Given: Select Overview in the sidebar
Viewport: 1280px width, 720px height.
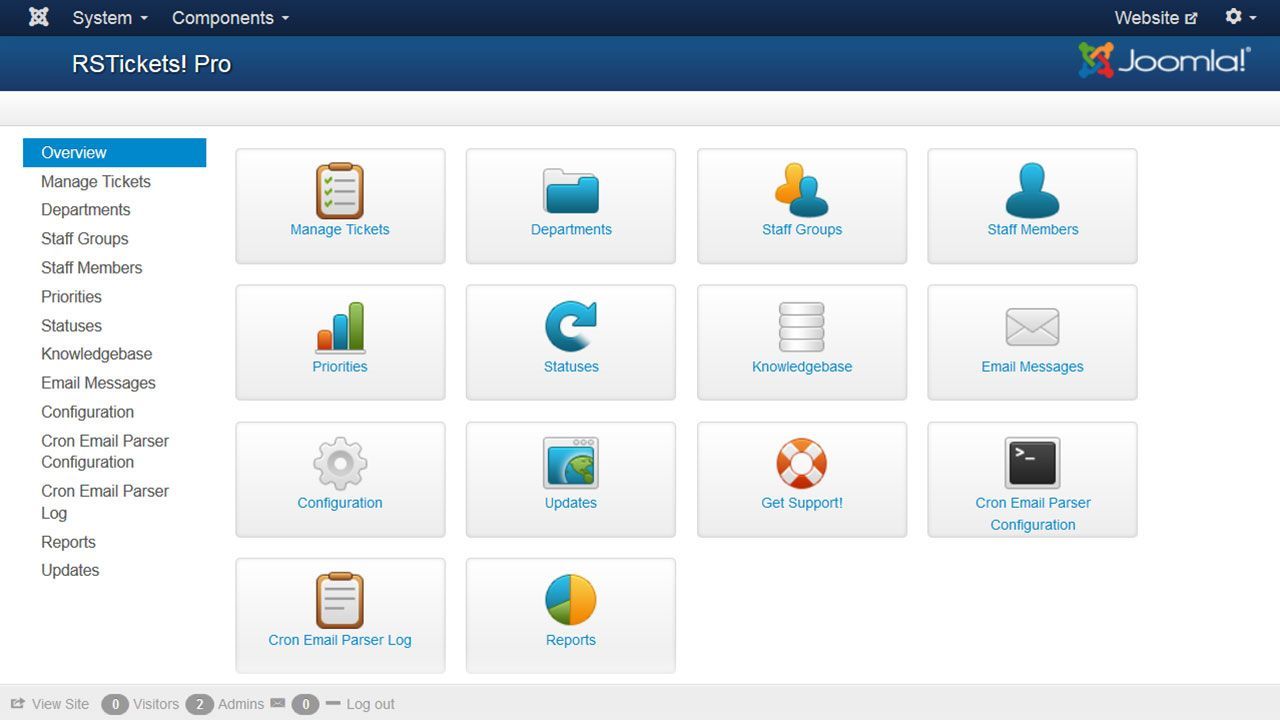Looking at the screenshot, I should 114,153.
